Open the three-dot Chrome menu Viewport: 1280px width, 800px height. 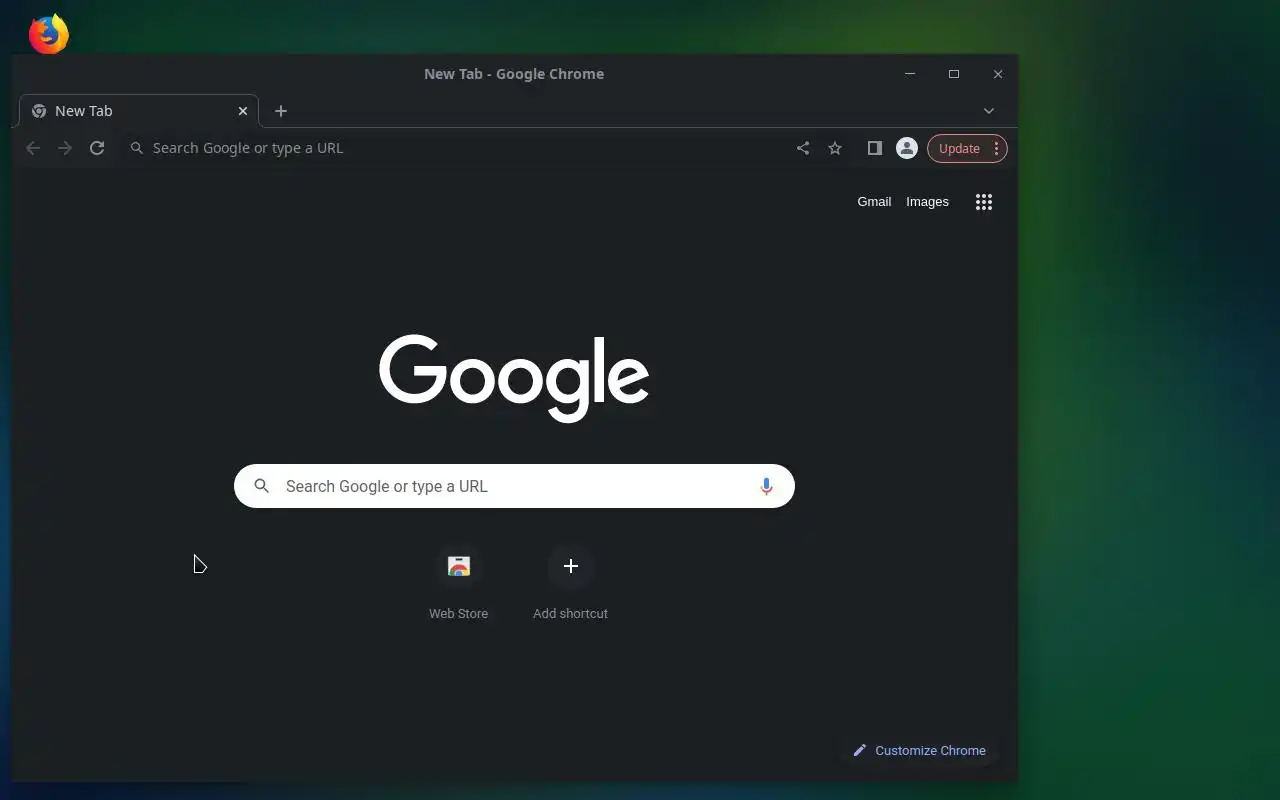pyautogui.click(x=996, y=148)
